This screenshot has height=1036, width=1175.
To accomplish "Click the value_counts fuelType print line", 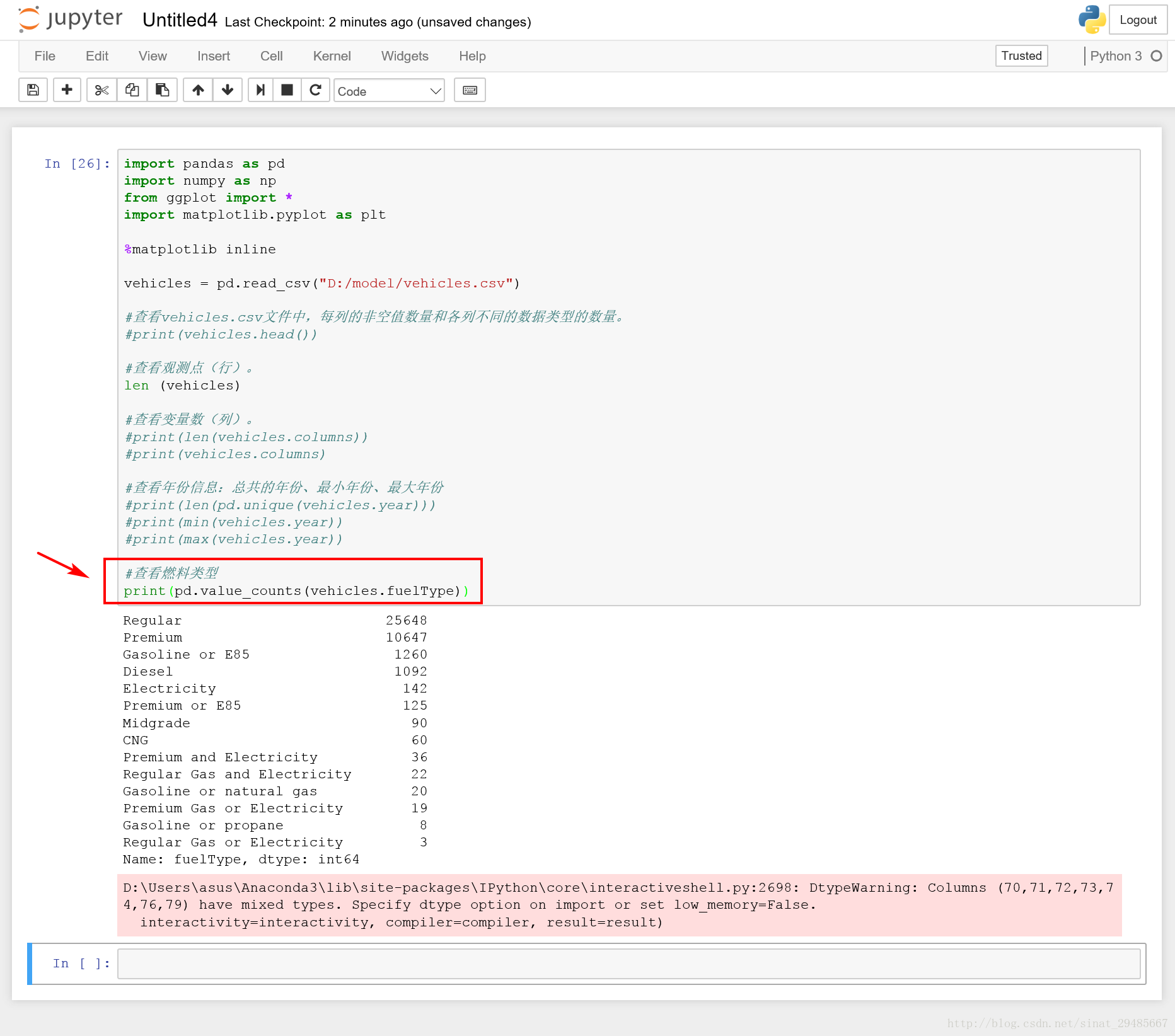I will (x=296, y=591).
